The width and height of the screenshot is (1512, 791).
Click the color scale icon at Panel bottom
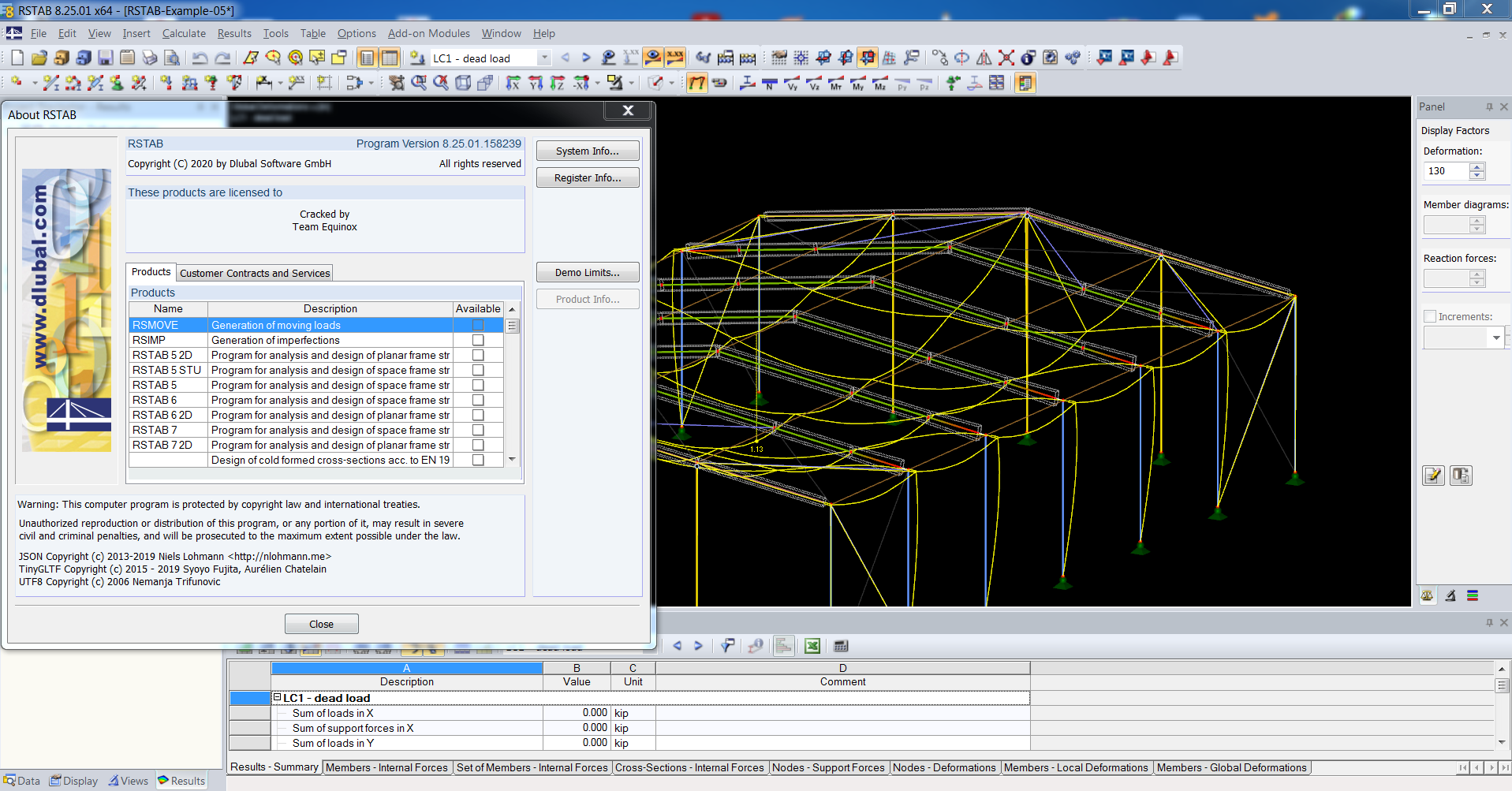pyautogui.click(x=1473, y=596)
